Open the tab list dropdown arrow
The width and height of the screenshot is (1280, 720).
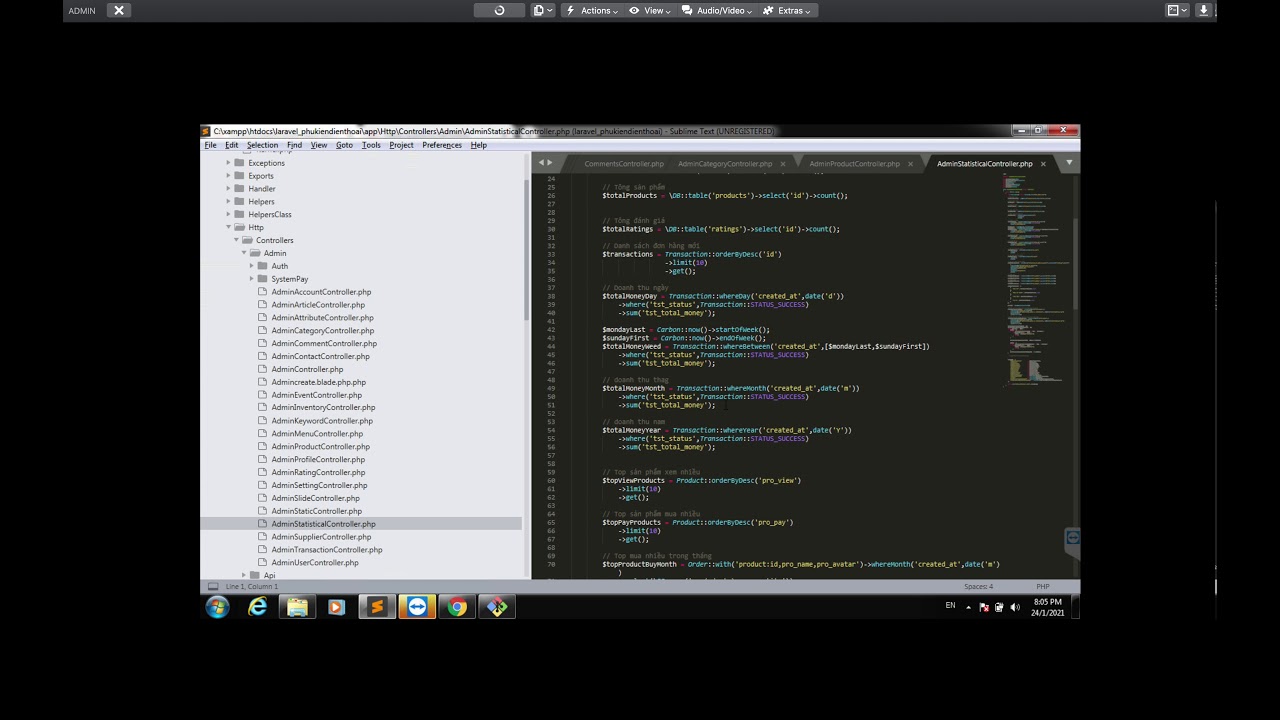pyautogui.click(x=1069, y=163)
